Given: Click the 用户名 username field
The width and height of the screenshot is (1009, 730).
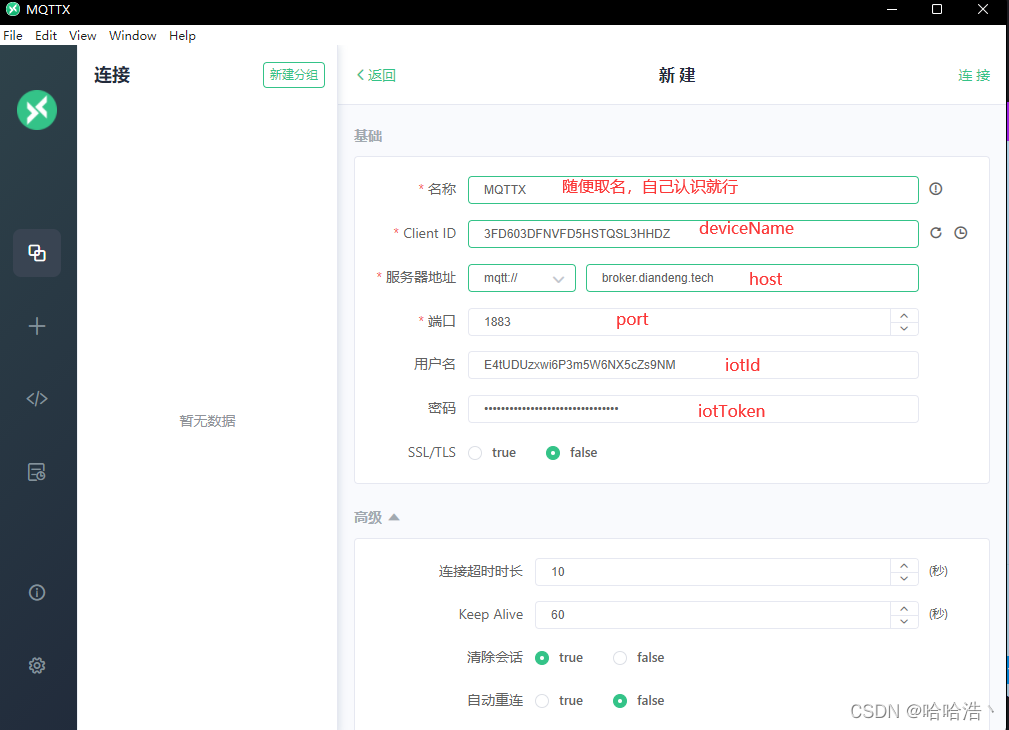Looking at the screenshot, I should [x=693, y=365].
